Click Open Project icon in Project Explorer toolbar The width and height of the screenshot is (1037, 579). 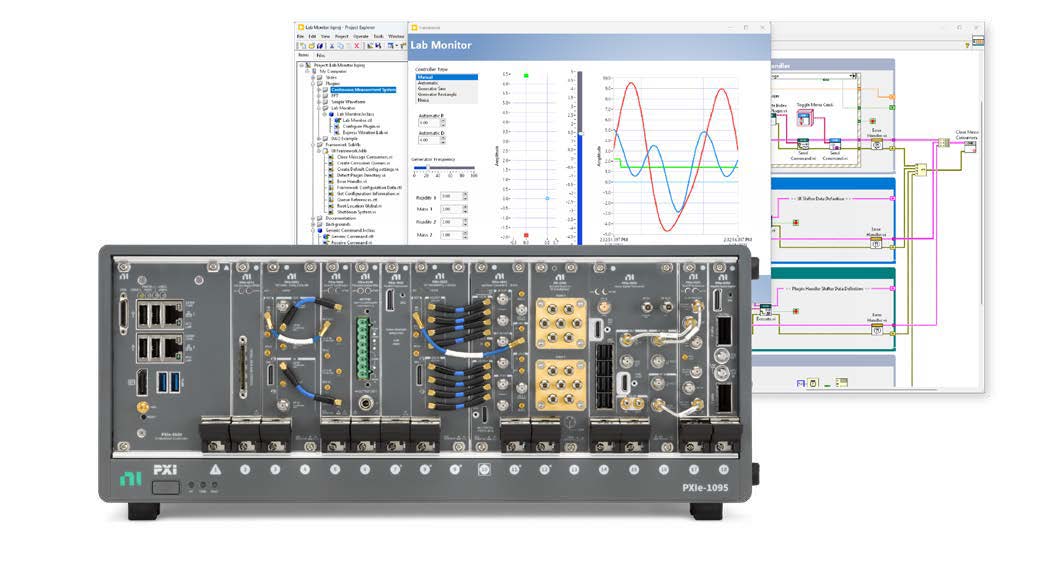[x=311, y=46]
